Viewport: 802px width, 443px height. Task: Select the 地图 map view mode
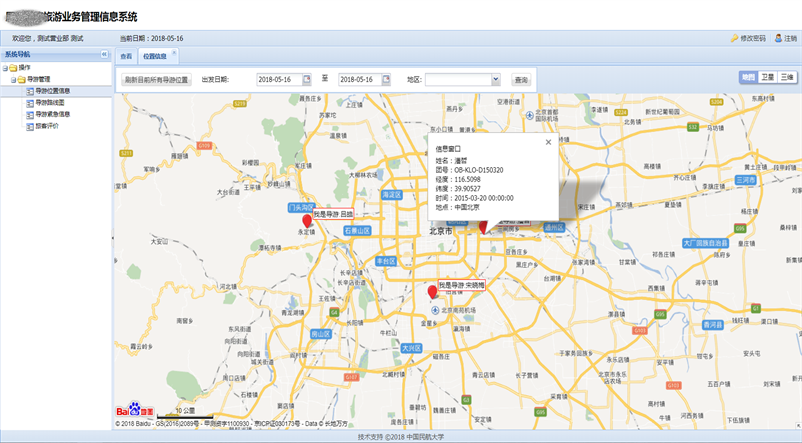tap(748, 77)
